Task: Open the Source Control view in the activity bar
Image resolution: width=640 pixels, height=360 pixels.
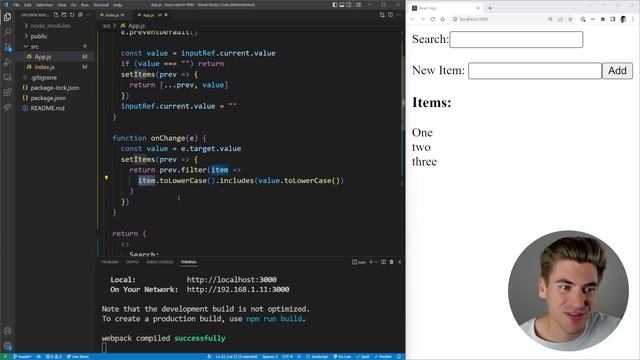Action: click(7, 47)
